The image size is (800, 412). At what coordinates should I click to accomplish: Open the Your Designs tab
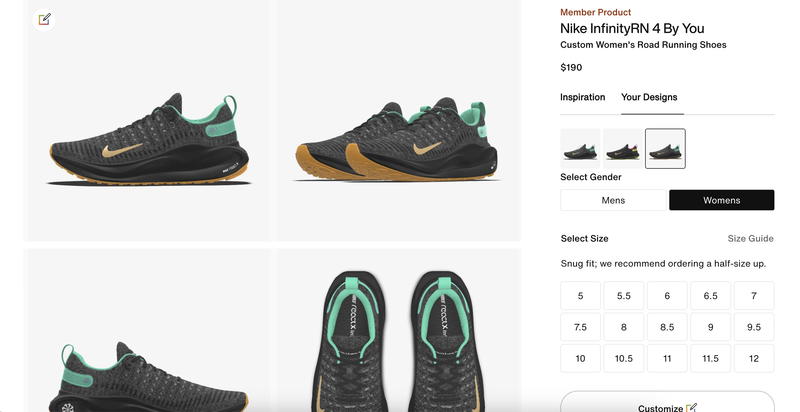649,97
